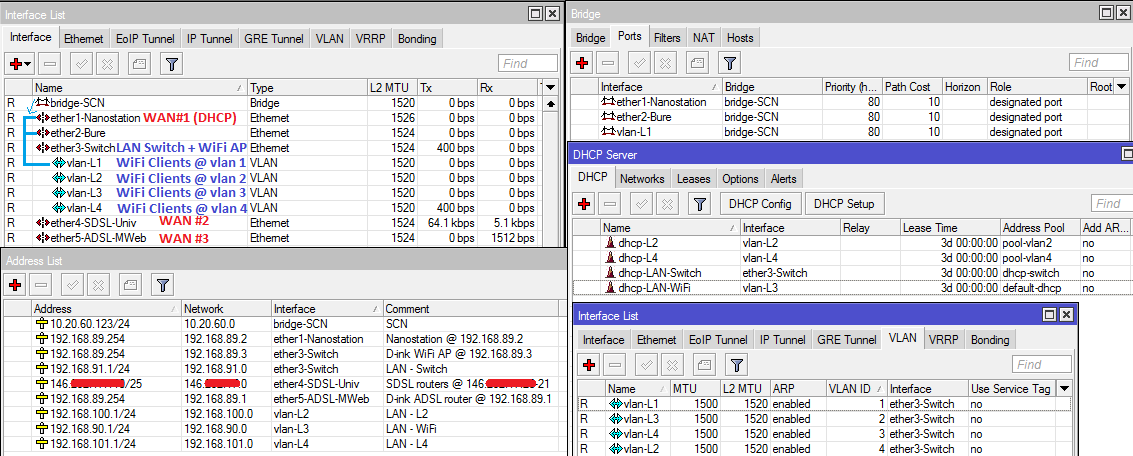Click the filter funnel in Address List

tap(163, 283)
